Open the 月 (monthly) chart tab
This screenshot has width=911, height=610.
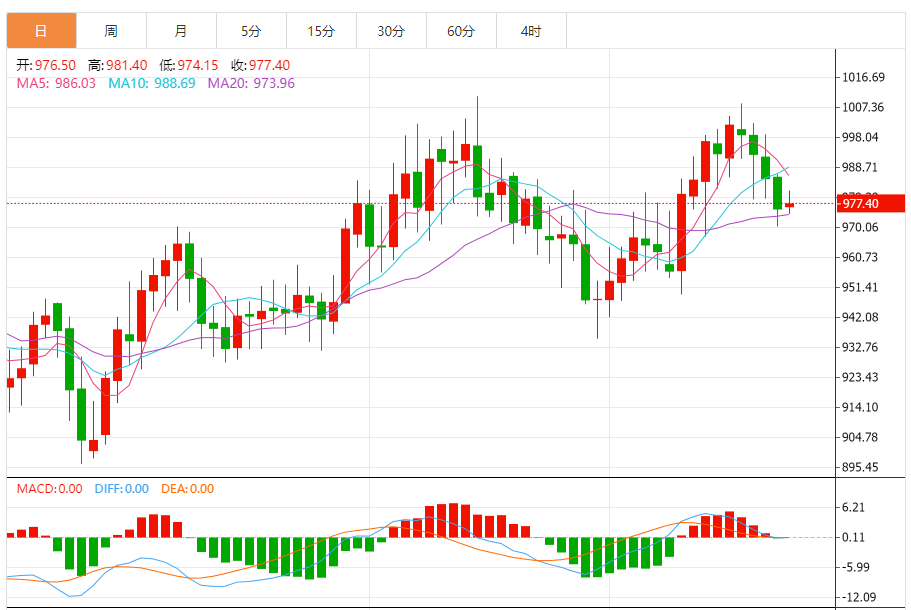coord(181,31)
